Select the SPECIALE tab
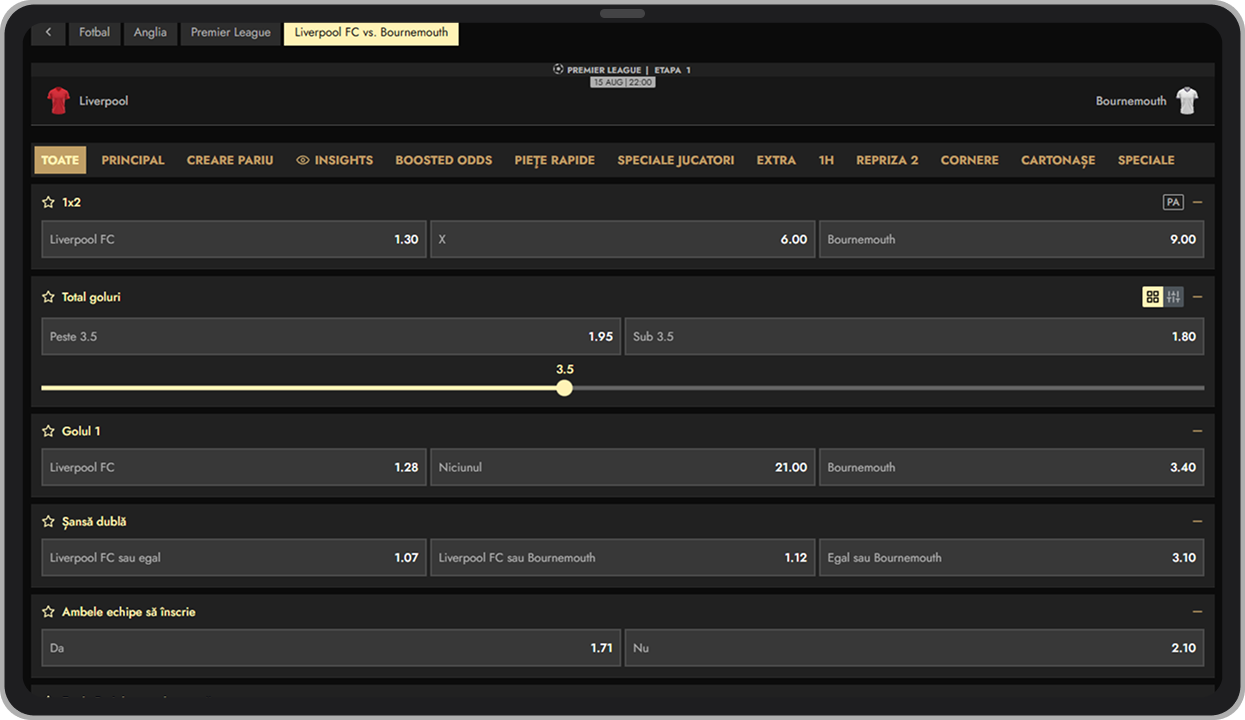 point(1146,160)
